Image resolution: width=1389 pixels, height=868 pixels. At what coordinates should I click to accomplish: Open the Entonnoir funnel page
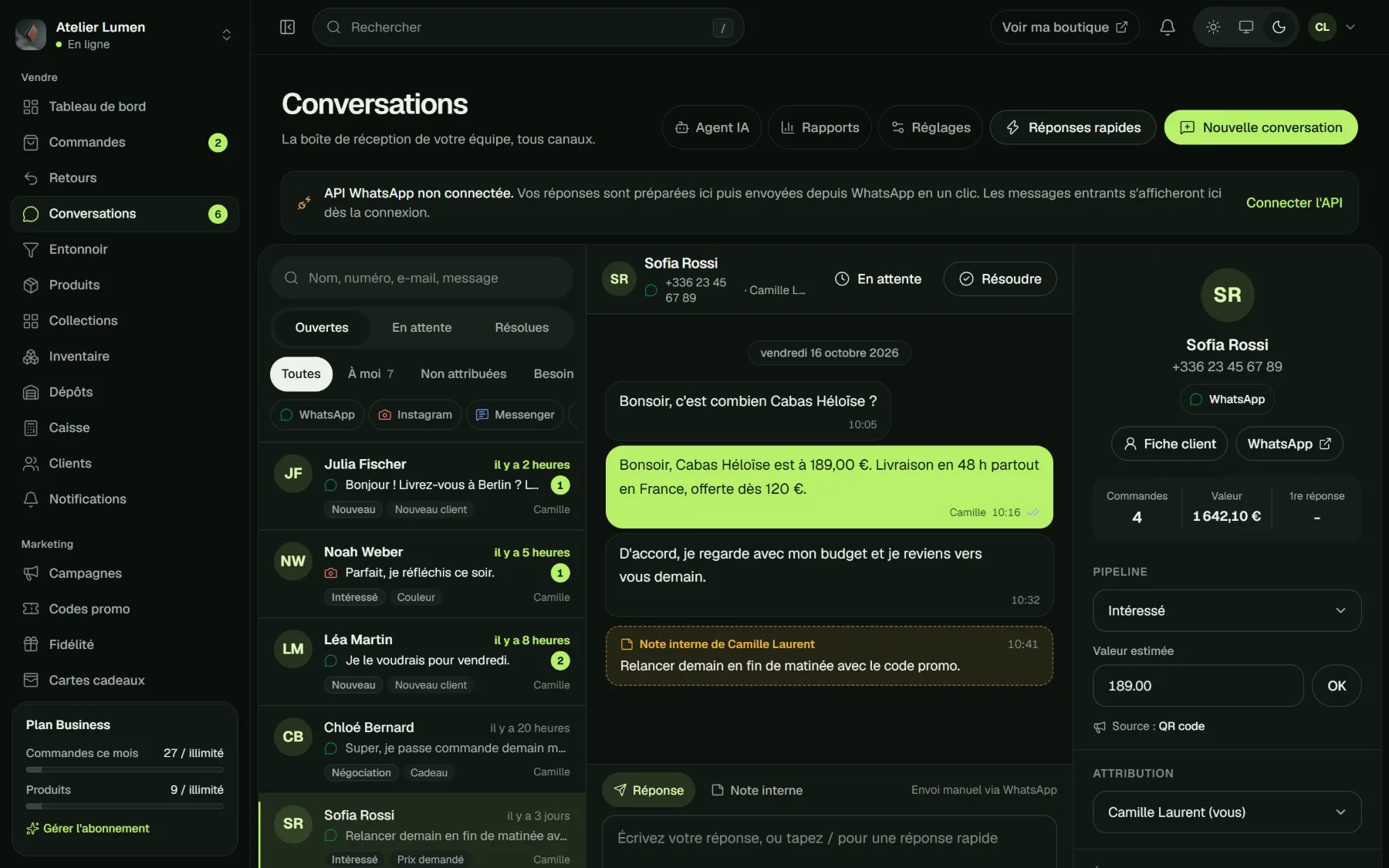click(125, 249)
